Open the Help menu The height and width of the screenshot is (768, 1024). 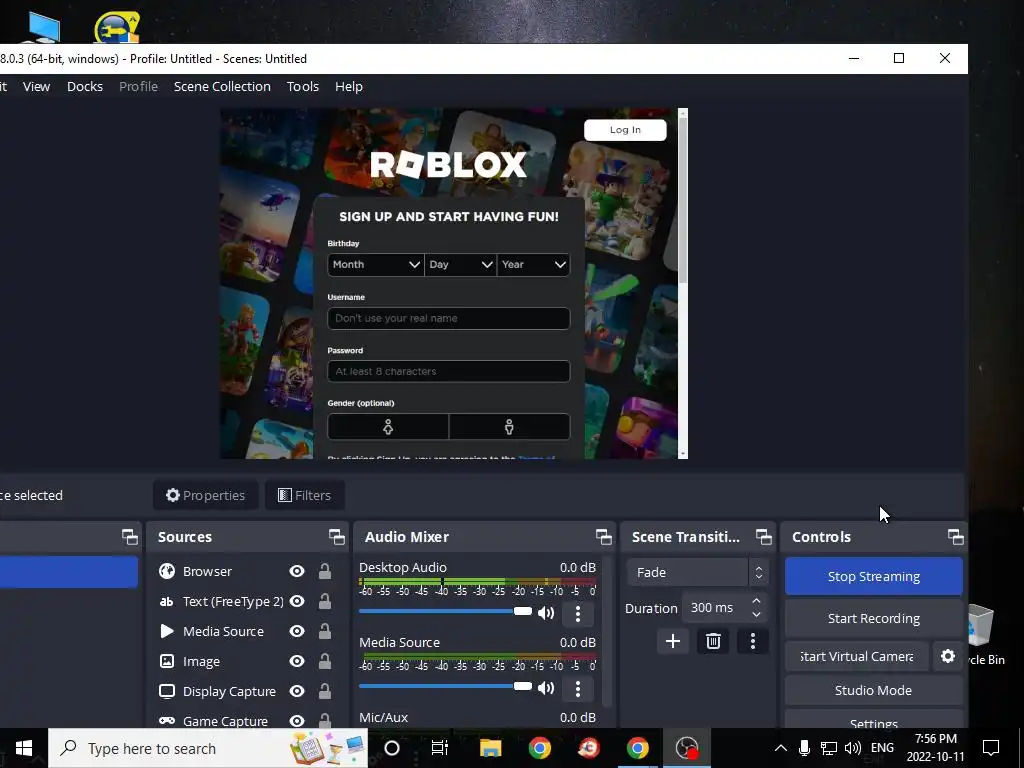(349, 86)
